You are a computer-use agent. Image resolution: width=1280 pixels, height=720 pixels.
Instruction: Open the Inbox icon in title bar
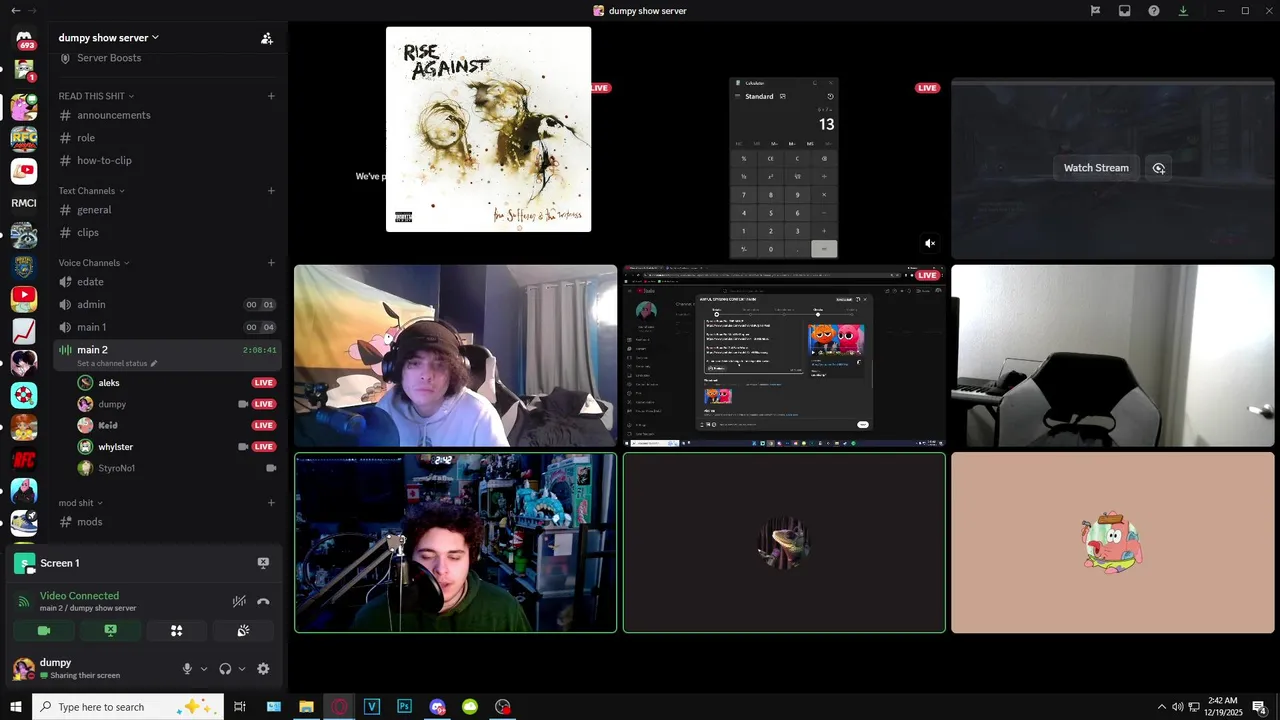(1124, 11)
